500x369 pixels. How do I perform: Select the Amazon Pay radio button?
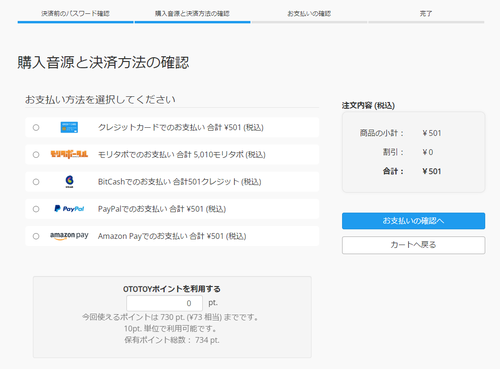click(x=36, y=236)
